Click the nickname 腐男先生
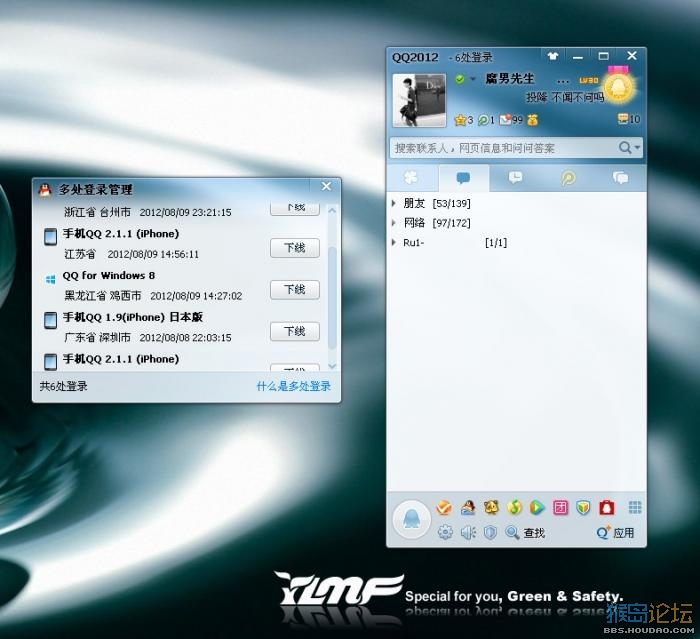 [x=509, y=79]
